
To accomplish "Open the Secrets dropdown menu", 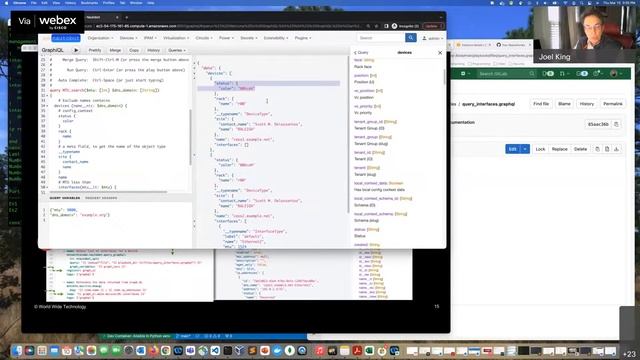I will pyautogui.click(x=249, y=38).
